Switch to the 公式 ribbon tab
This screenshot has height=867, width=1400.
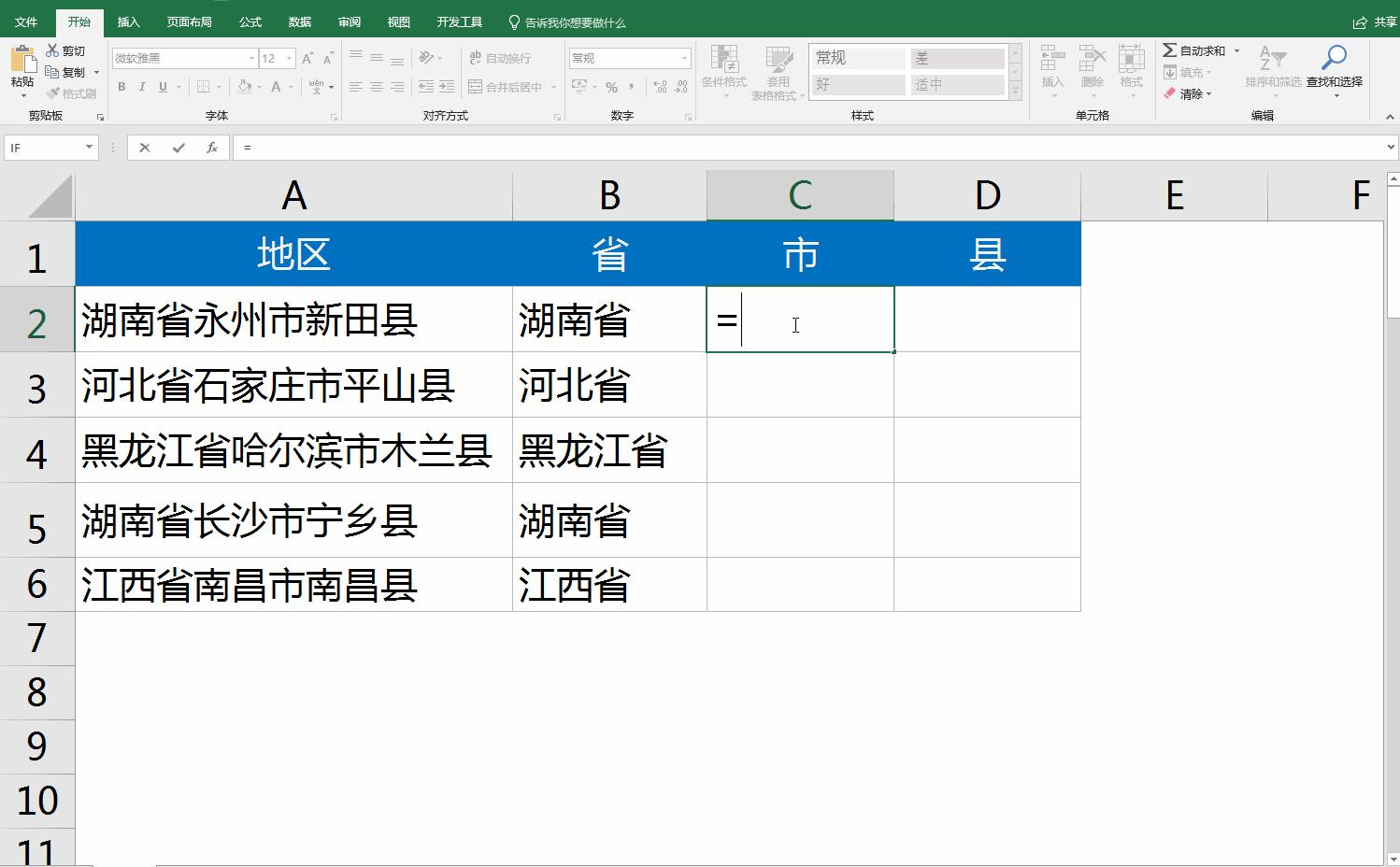pos(249,21)
